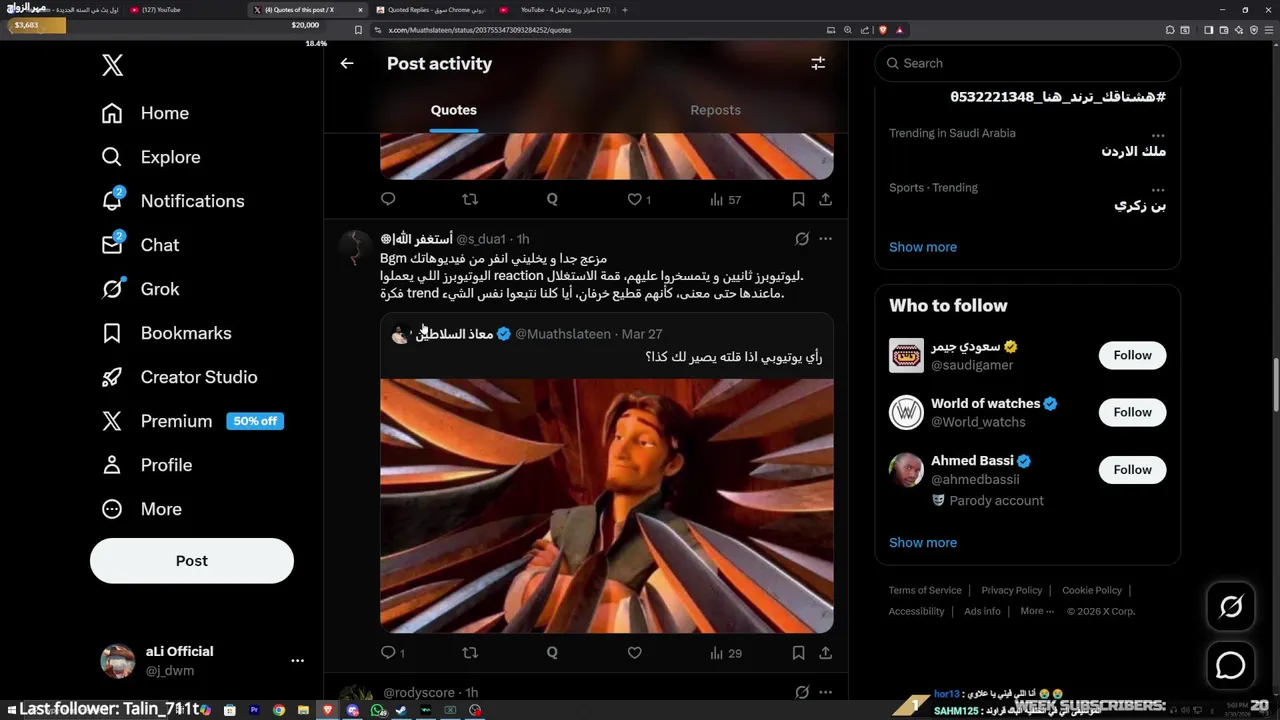Go back using the Post activity arrow
The width and height of the screenshot is (1280, 720).
pyautogui.click(x=347, y=63)
